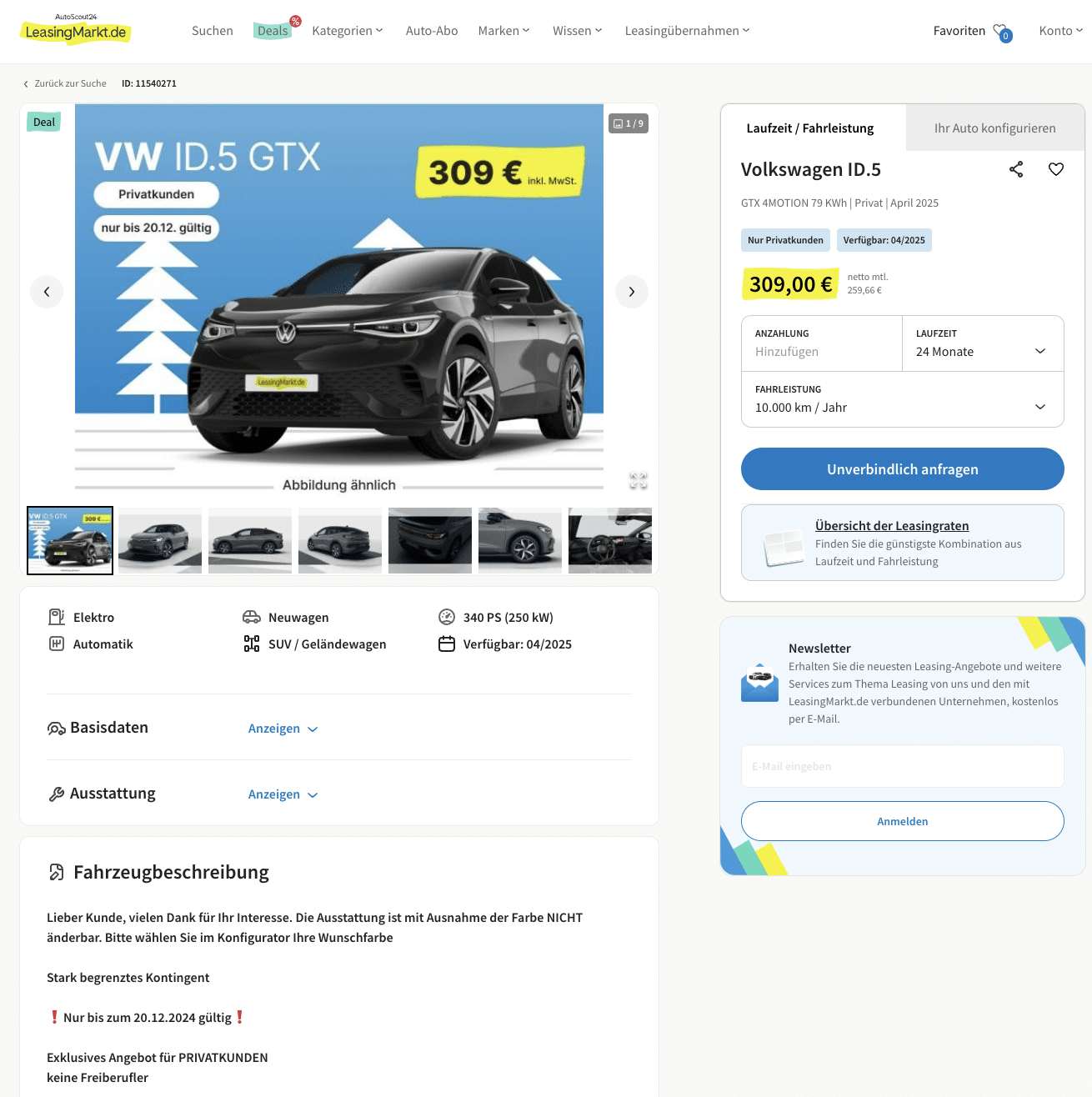Select the interior dashboard thumbnail
The width and height of the screenshot is (1092, 1097).
click(610, 540)
